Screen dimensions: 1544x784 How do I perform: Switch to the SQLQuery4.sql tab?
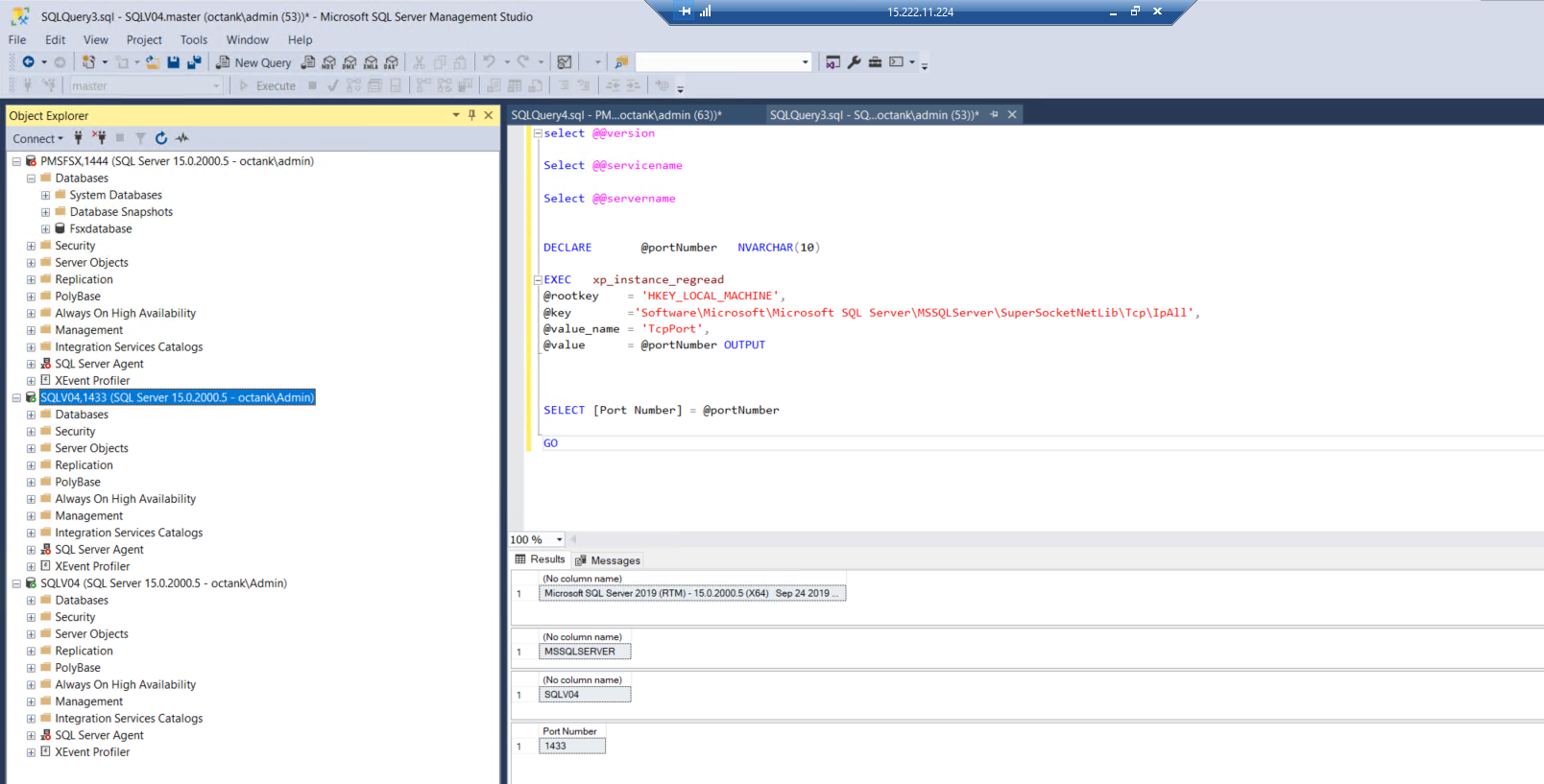click(616, 115)
